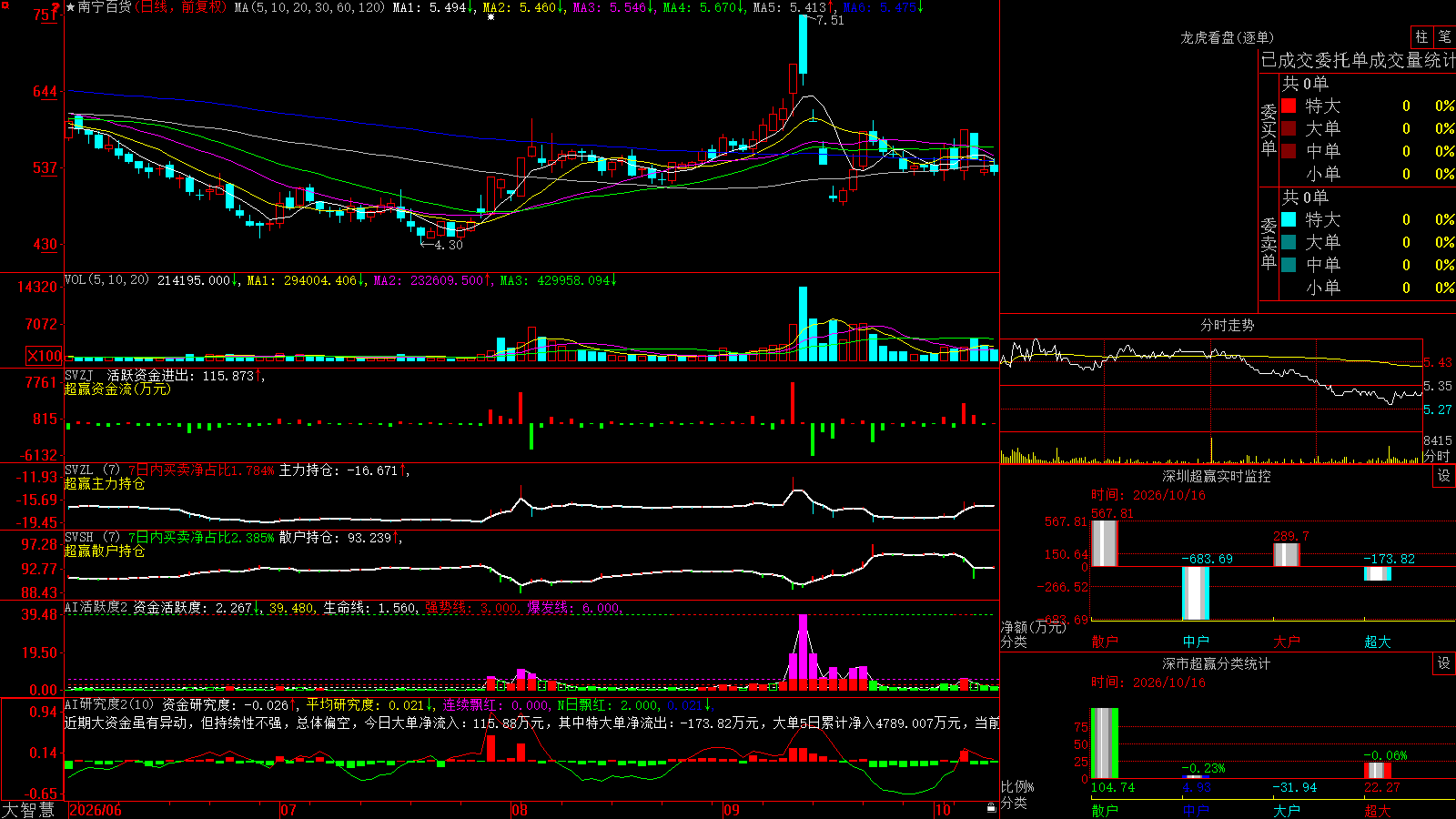The image size is (1456, 819).
Task: Click the lock icon at bottom of chart
Action: tap(992, 808)
